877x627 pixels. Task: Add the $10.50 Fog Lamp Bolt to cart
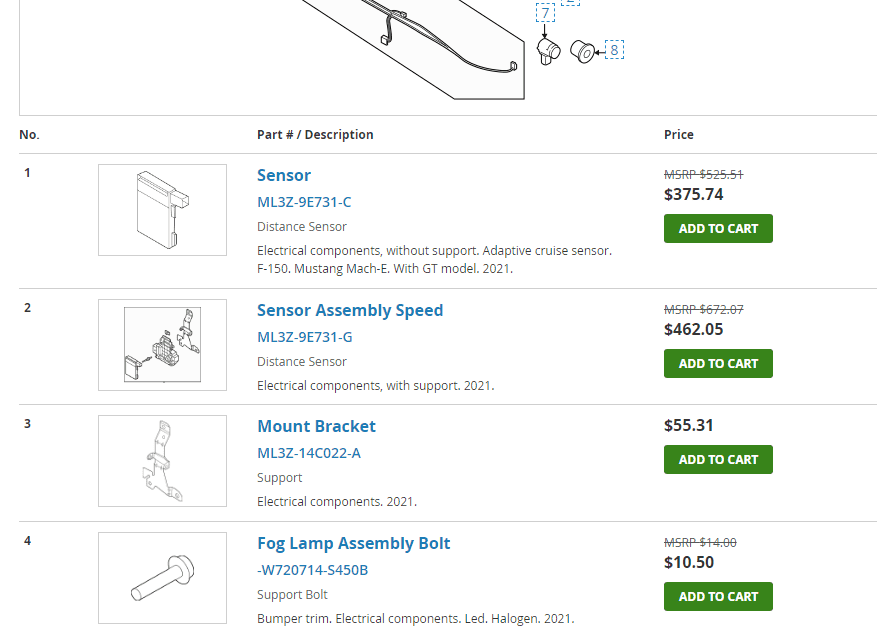tap(718, 596)
